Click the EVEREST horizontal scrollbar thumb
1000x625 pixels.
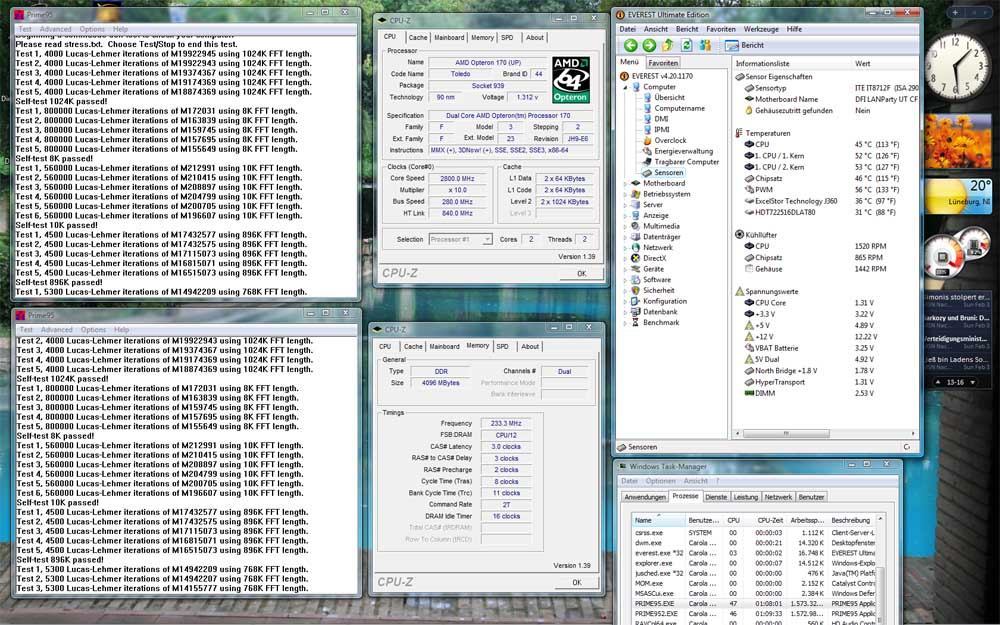(x=786, y=434)
